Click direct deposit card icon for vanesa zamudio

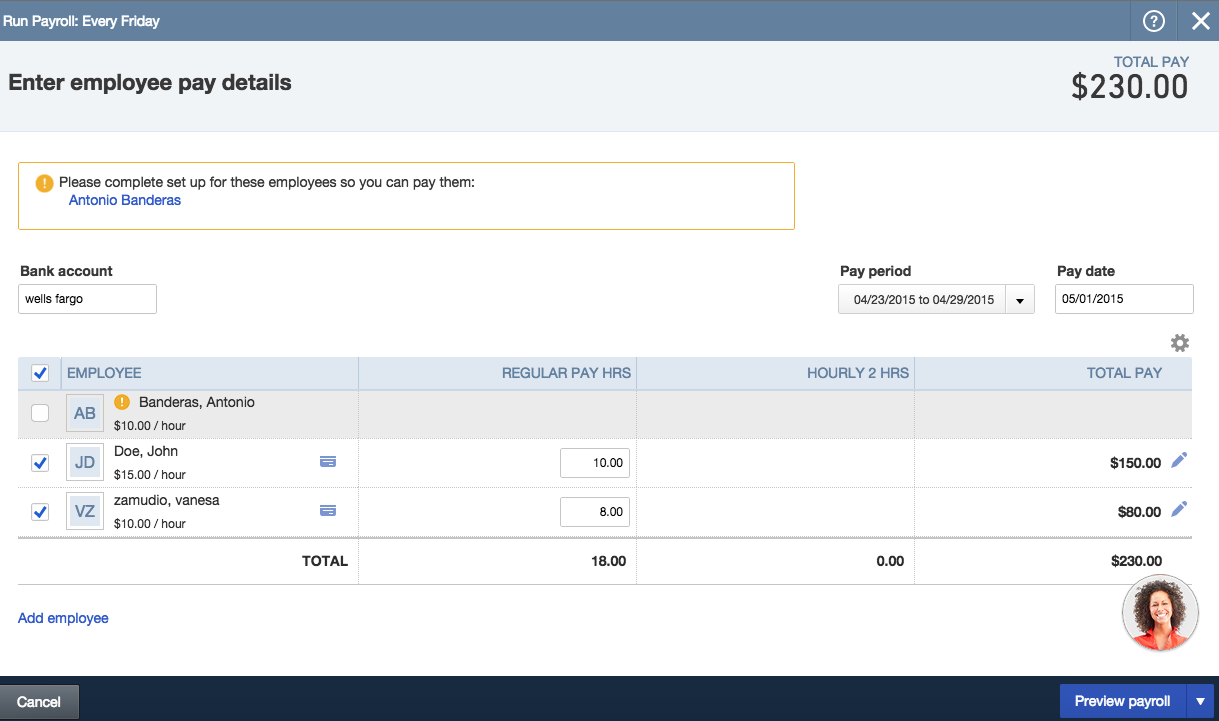tap(327, 510)
